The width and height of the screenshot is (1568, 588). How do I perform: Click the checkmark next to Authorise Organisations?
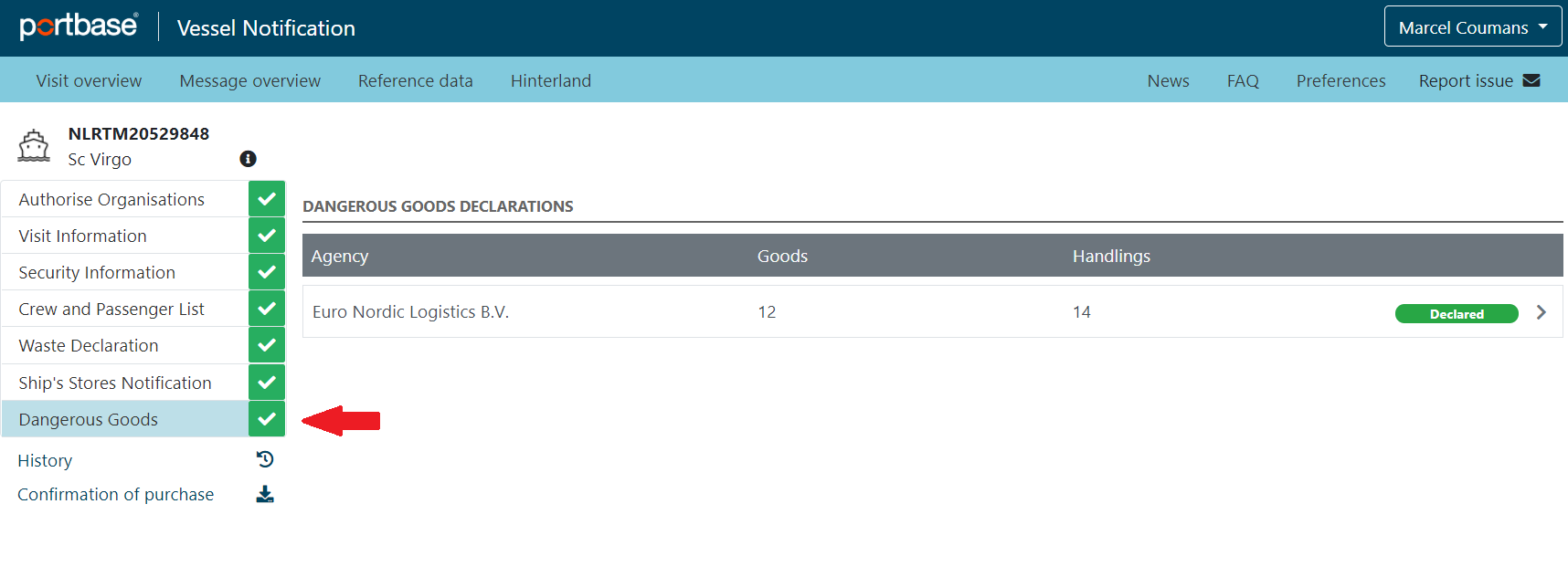pos(267,198)
